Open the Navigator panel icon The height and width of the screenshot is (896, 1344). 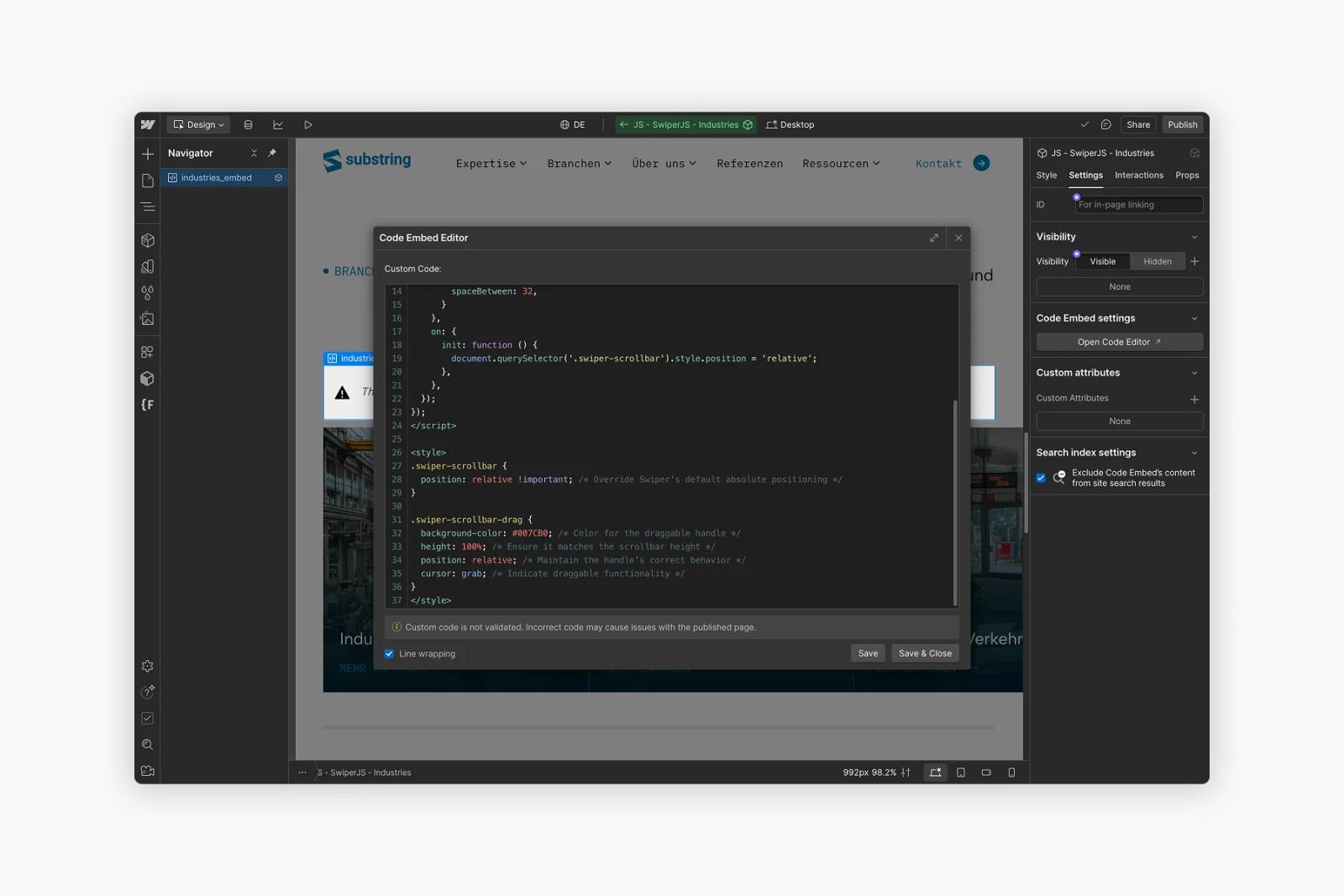148,207
